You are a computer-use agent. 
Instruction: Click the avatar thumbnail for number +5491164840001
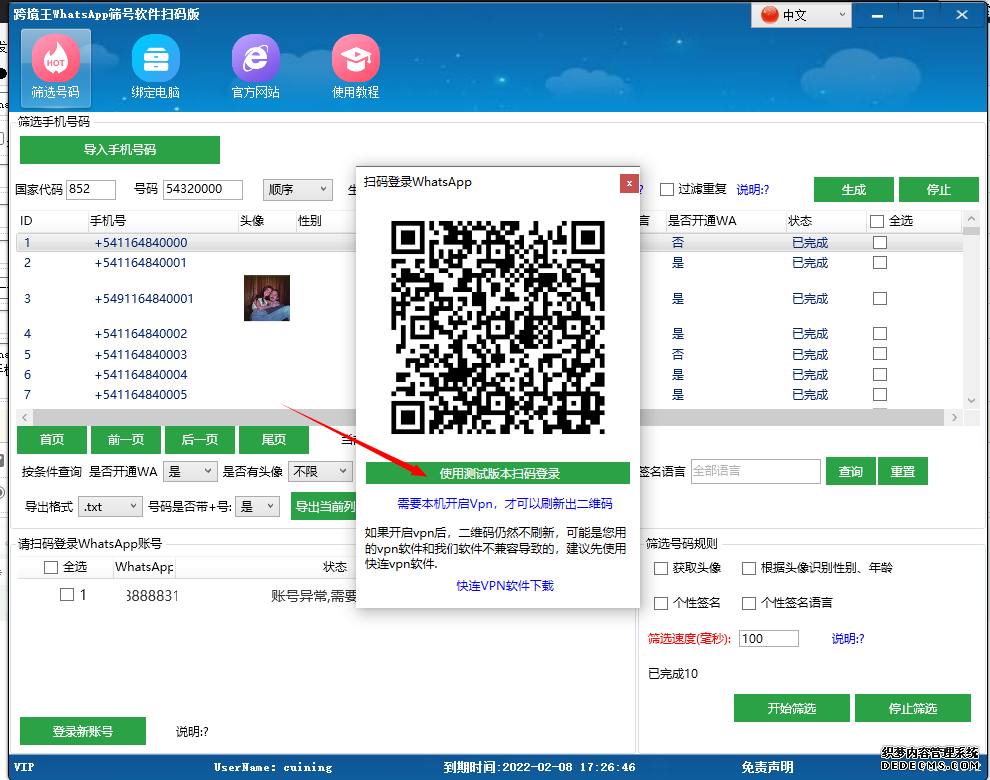click(266, 298)
